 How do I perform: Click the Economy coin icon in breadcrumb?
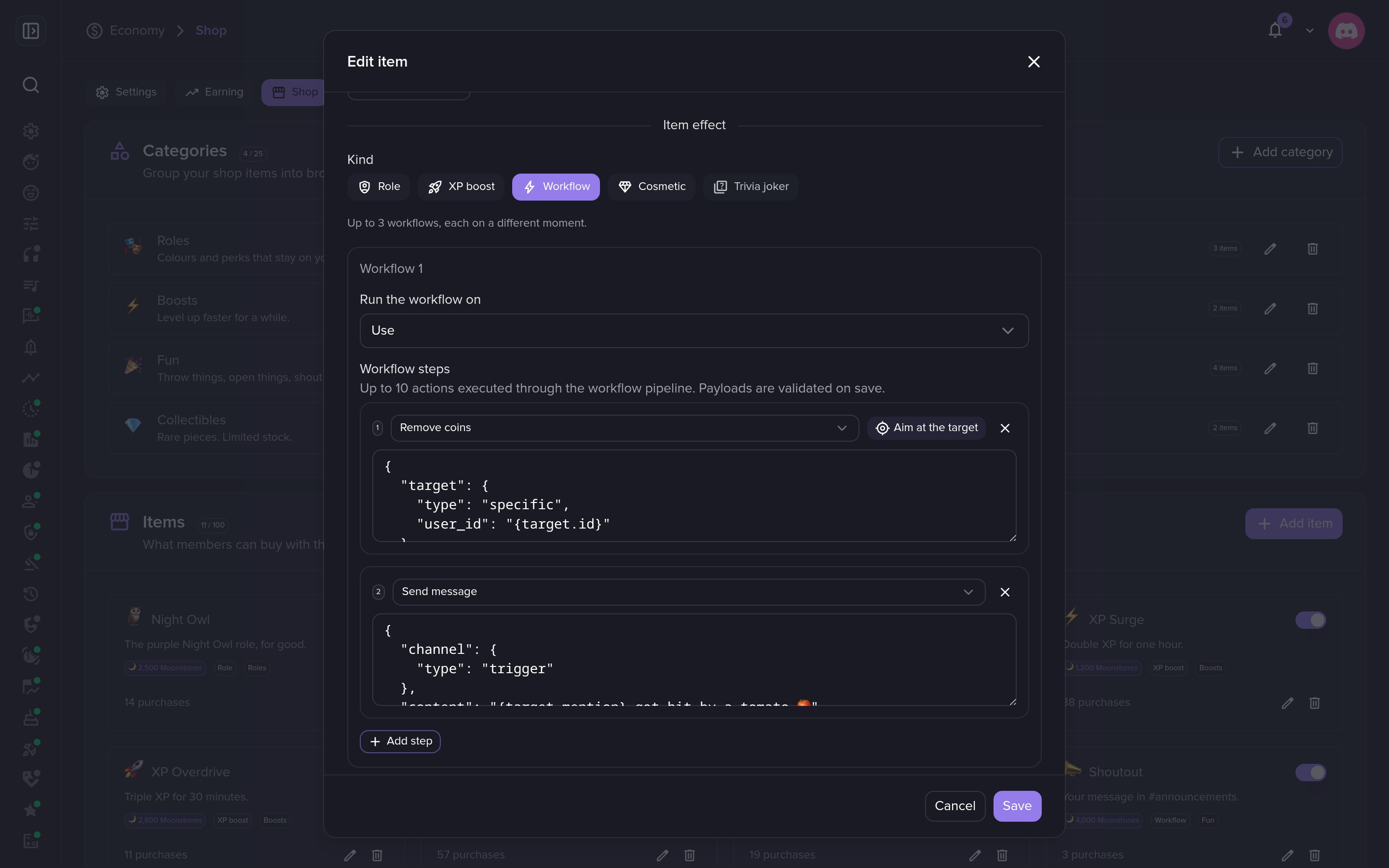(95, 30)
